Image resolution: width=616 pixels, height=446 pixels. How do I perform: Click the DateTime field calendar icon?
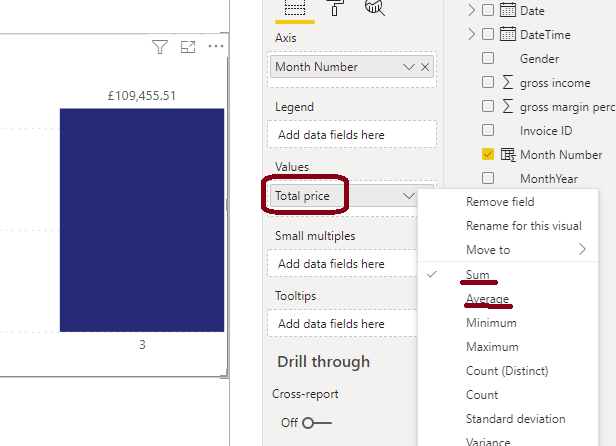[x=508, y=34]
